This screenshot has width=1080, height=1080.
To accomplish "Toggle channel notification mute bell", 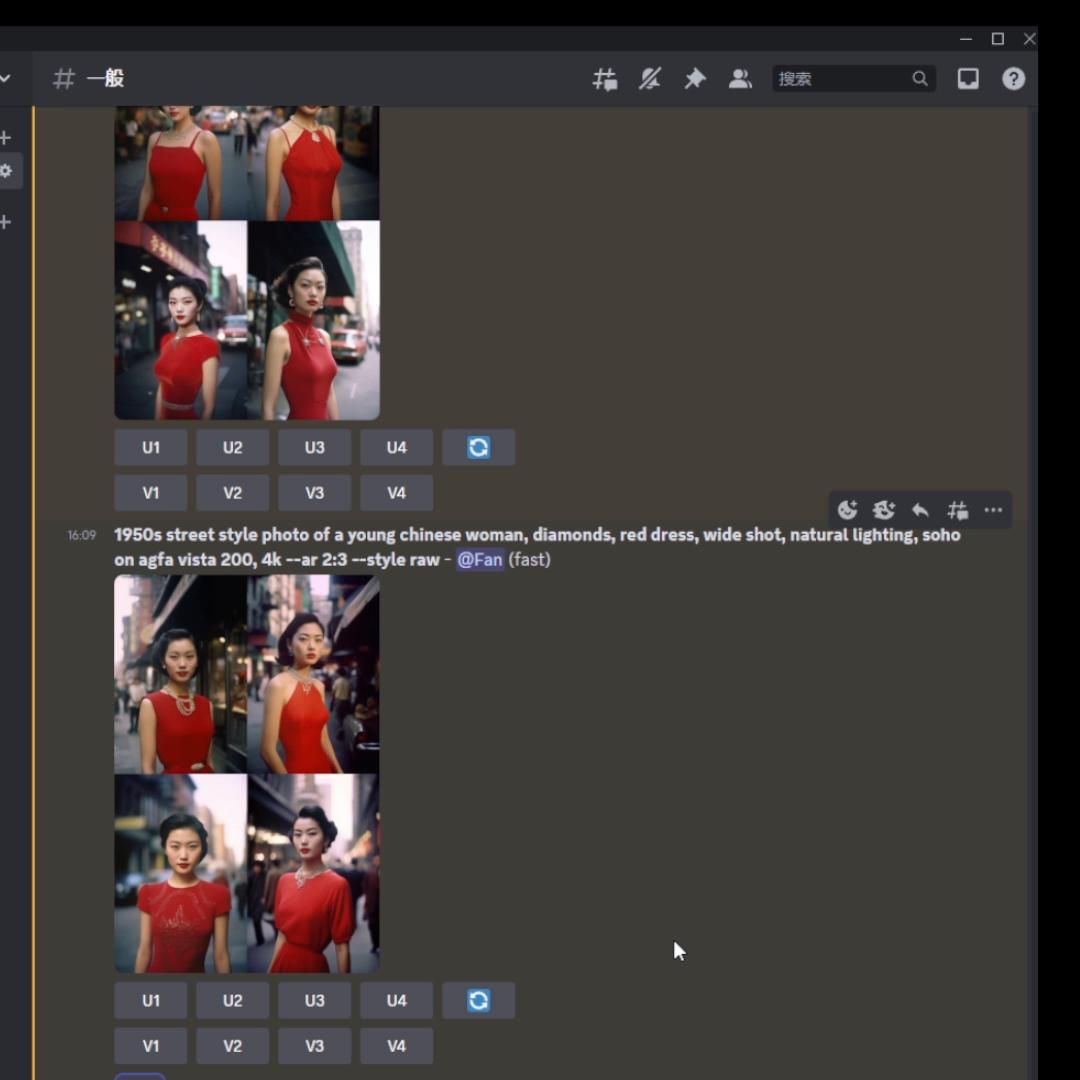I will (x=650, y=79).
